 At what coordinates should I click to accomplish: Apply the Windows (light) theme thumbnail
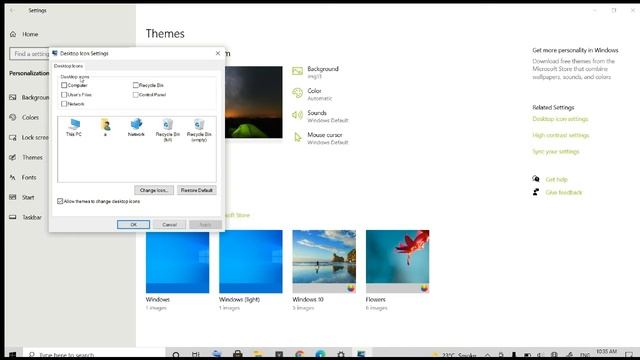tap(251, 262)
